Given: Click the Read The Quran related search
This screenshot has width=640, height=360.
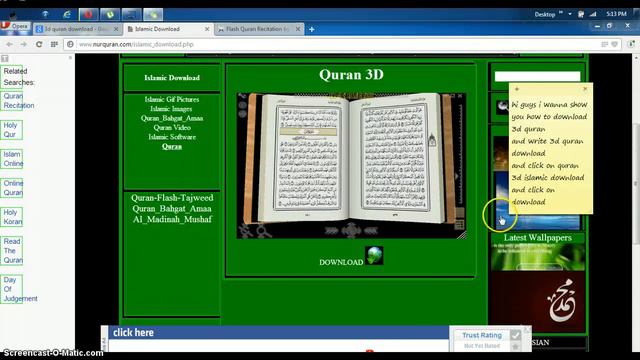Looking at the screenshot, I should tap(13, 251).
